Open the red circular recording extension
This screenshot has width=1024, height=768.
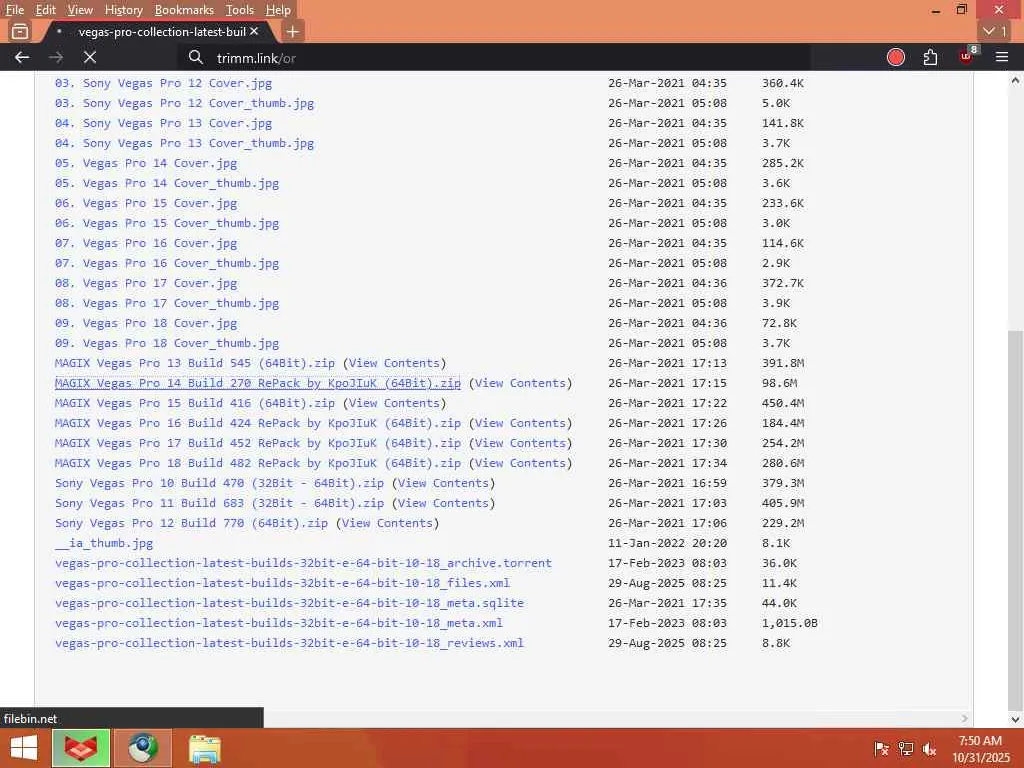(895, 57)
